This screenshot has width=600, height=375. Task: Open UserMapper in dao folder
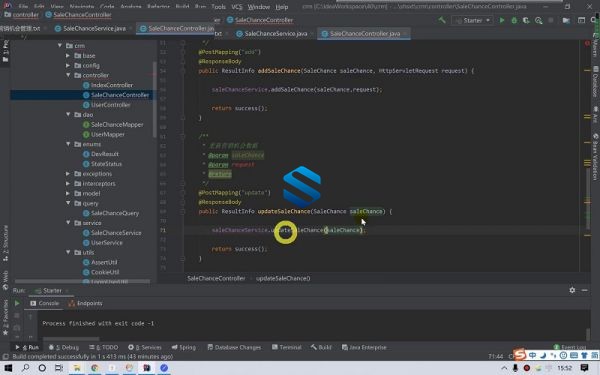point(104,134)
